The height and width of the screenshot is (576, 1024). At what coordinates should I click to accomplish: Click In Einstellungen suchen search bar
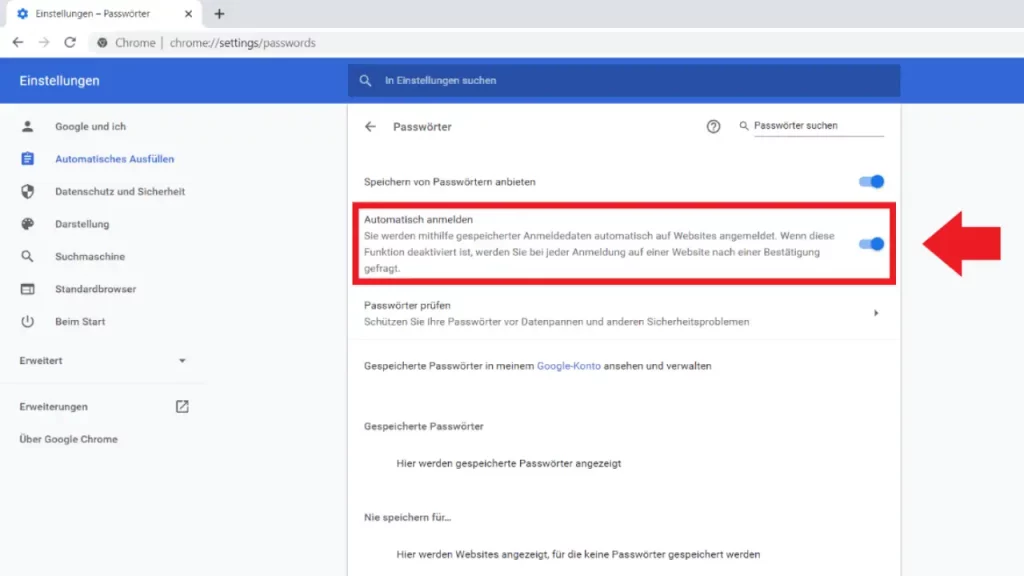coord(624,80)
